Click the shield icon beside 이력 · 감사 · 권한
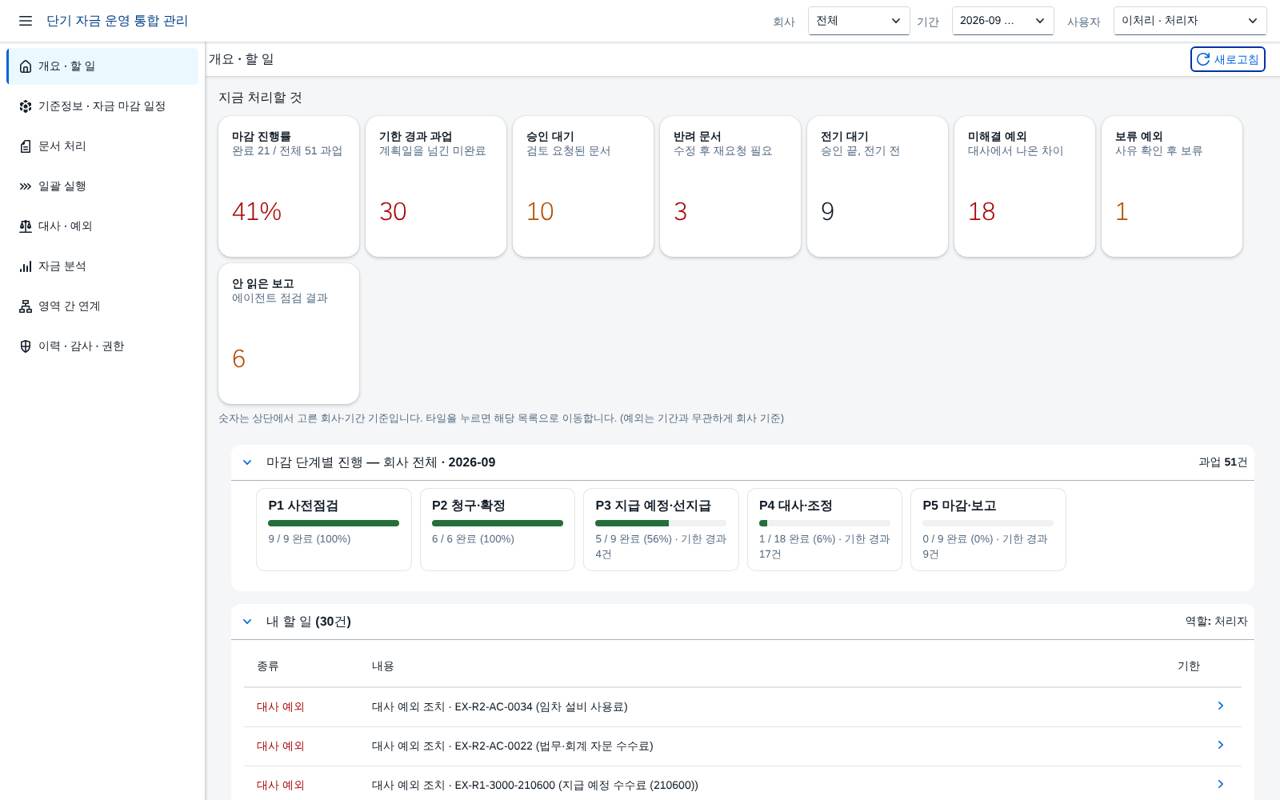The width and height of the screenshot is (1280, 800). pos(25,346)
